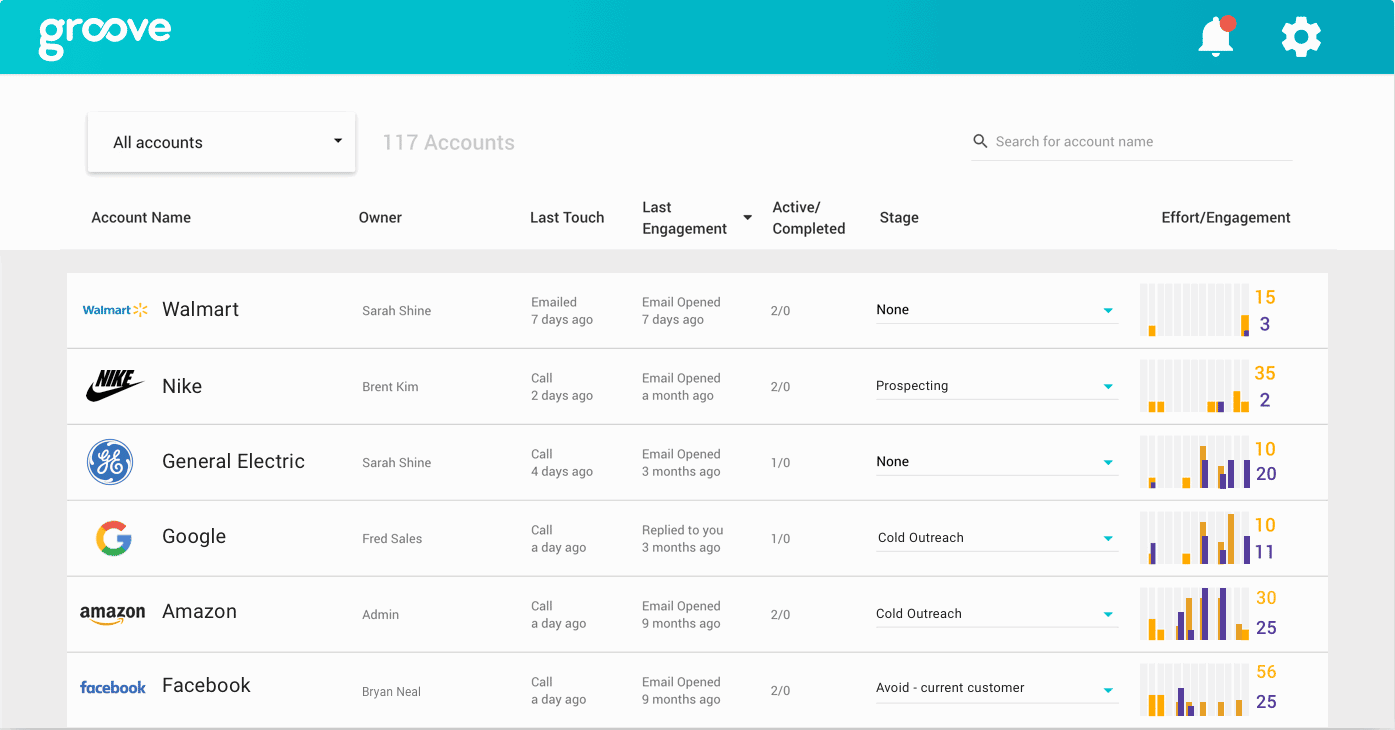Click Nike's effort number 35
The height and width of the screenshot is (730, 1395).
[1265, 373]
